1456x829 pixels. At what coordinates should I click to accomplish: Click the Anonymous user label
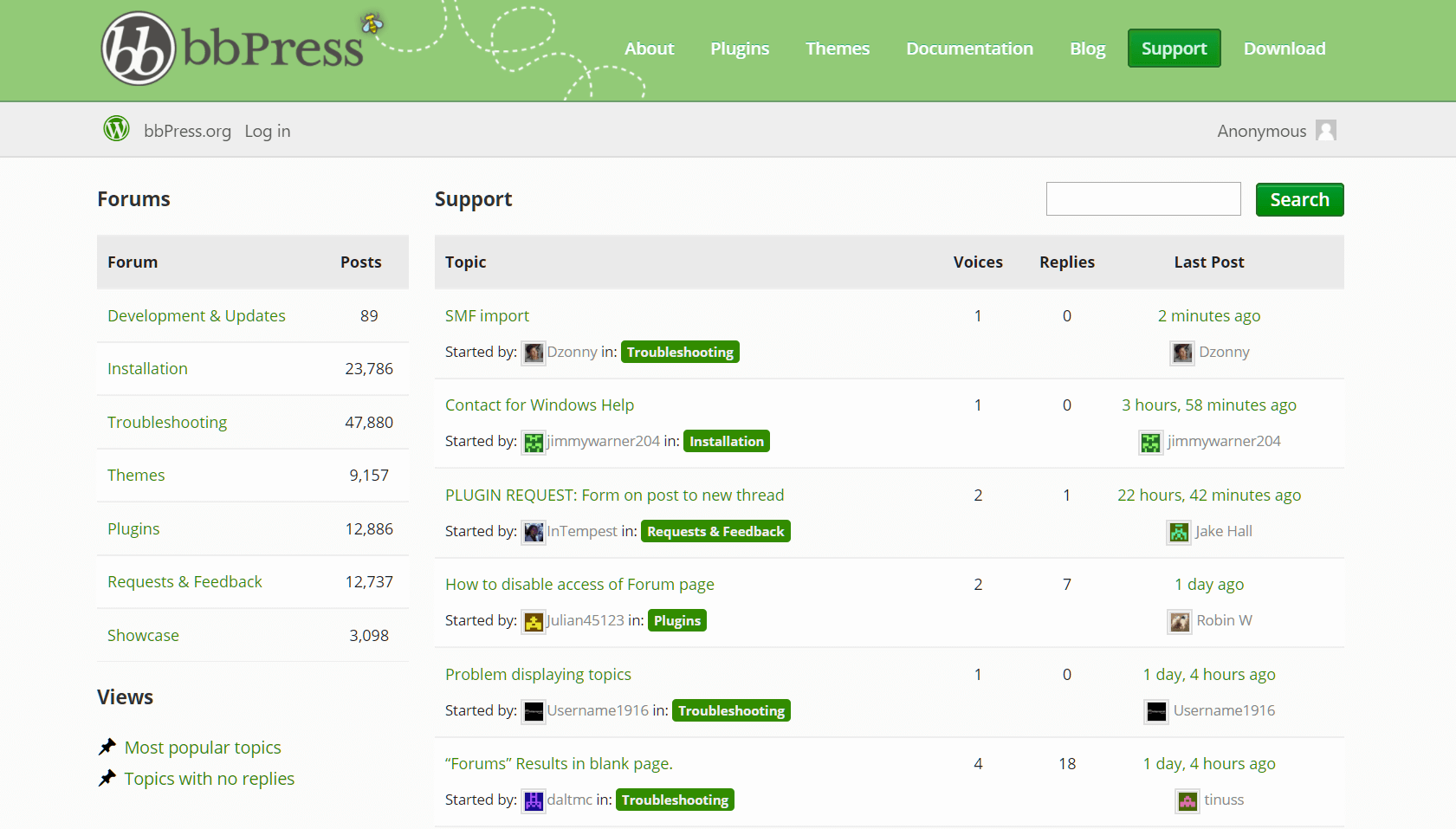coord(1261,131)
